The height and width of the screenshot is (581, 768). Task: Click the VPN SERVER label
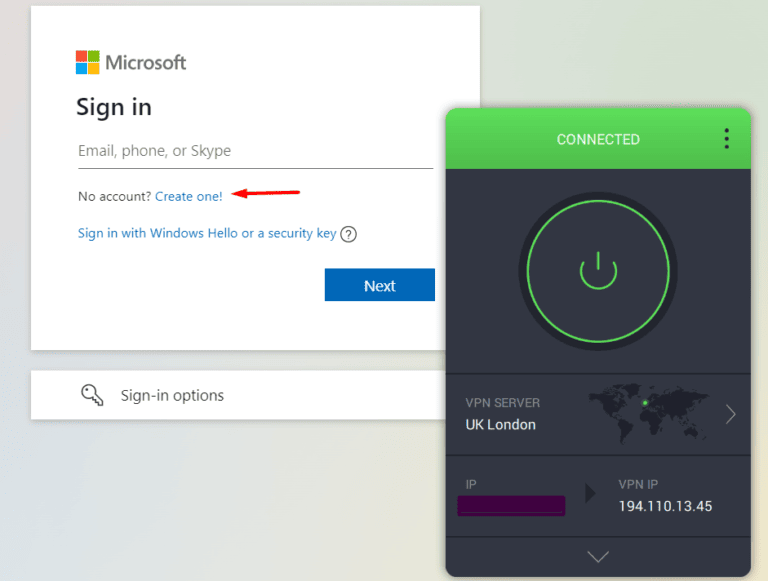click(x=503, y=403)
